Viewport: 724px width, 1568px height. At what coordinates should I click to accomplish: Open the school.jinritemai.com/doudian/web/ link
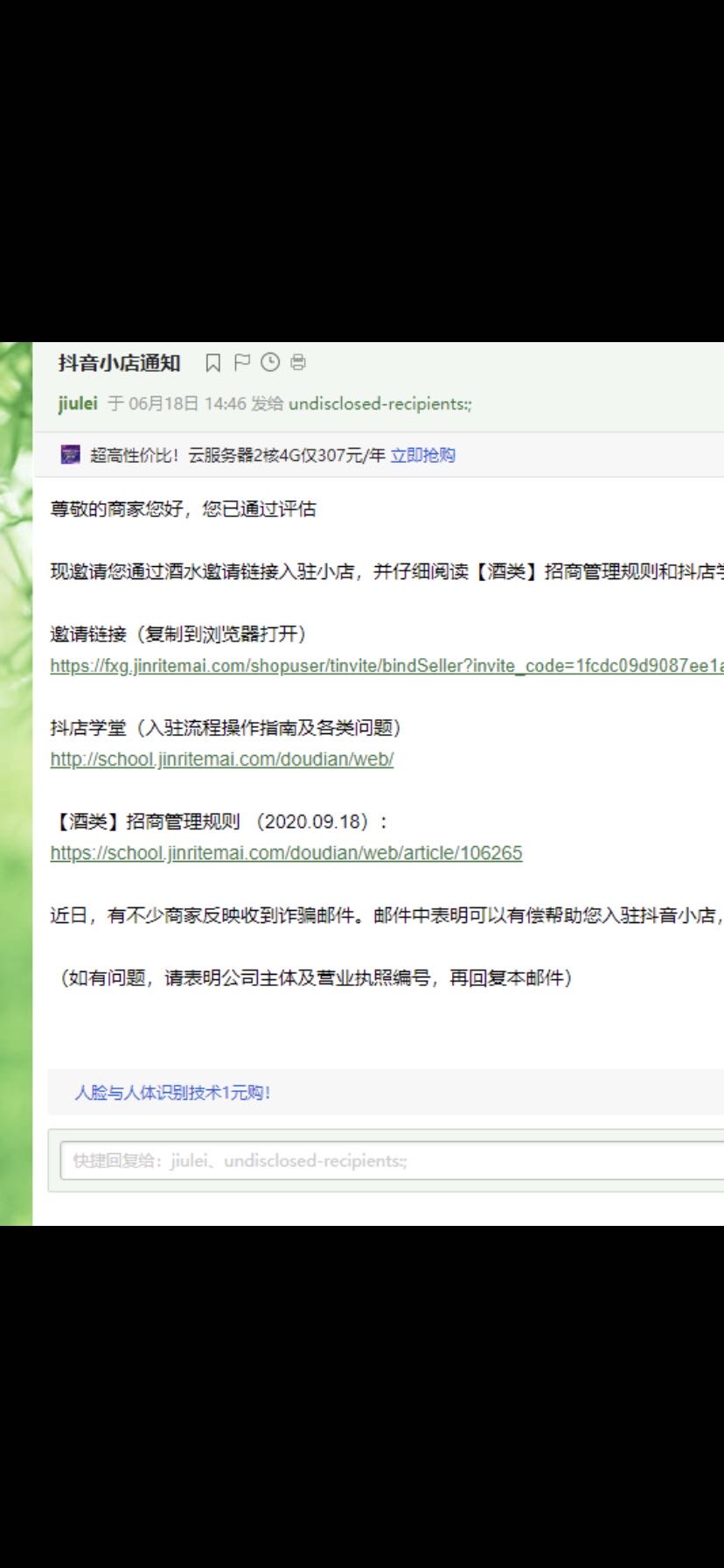coord(222,759)
